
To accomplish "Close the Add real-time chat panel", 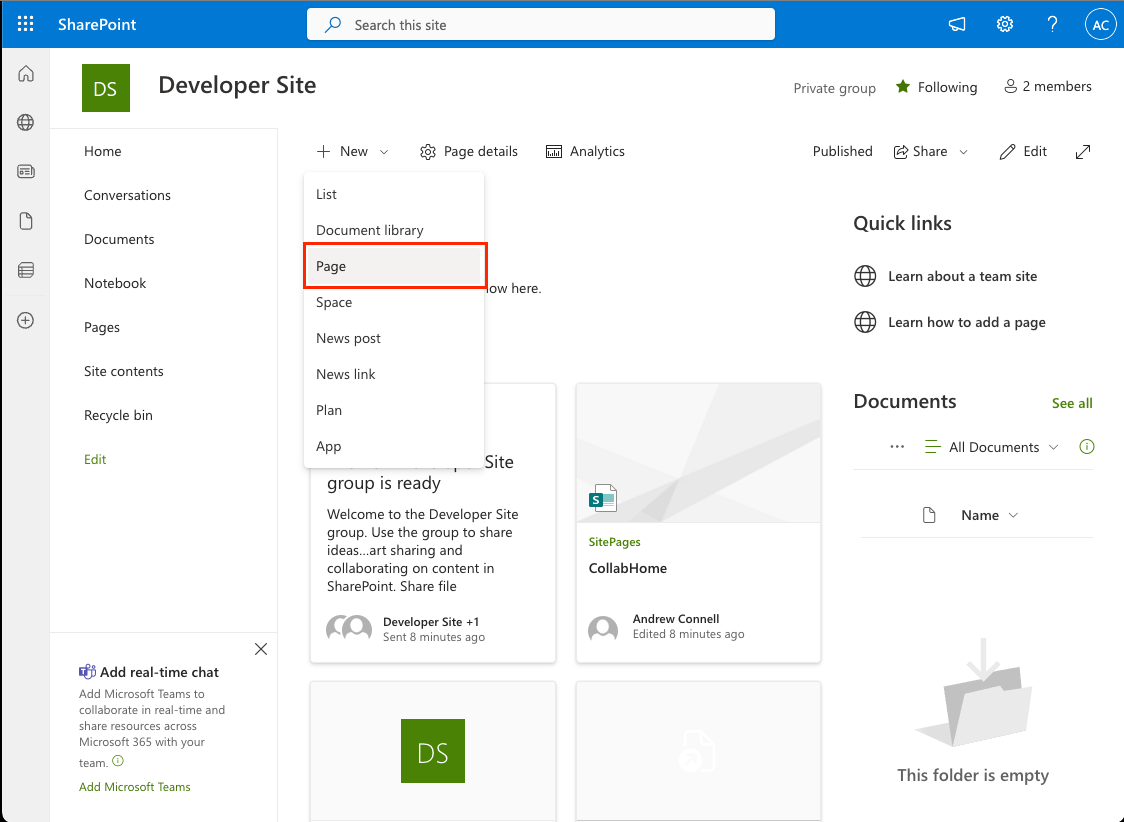I will click(261, 649).
